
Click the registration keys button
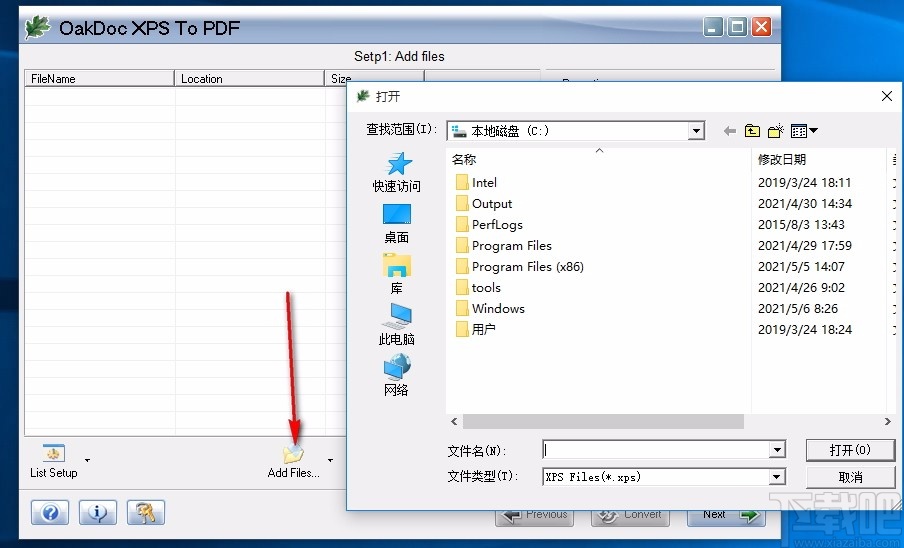pyautogui.click(x=145, y=512)
